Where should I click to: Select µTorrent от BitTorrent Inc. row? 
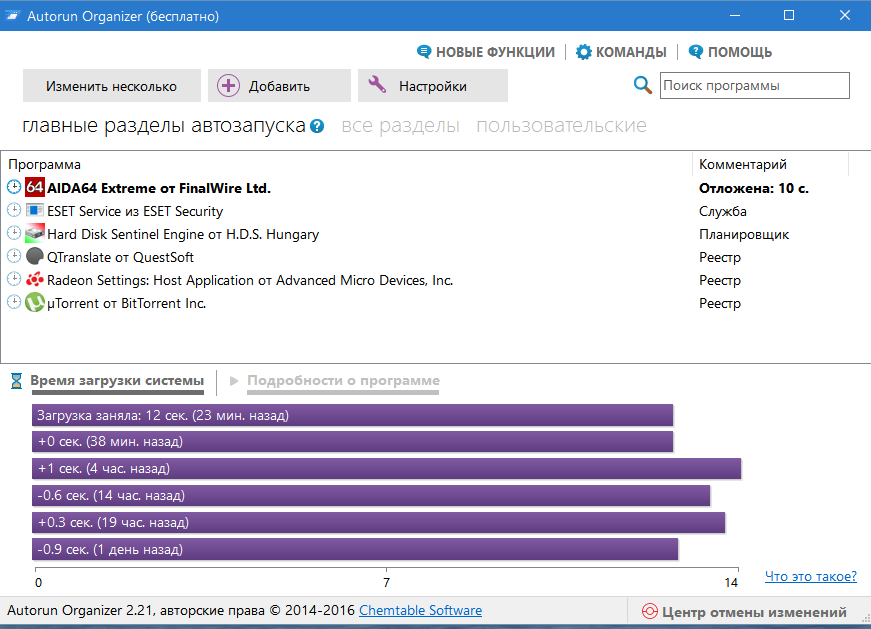(x=436, y=303)
